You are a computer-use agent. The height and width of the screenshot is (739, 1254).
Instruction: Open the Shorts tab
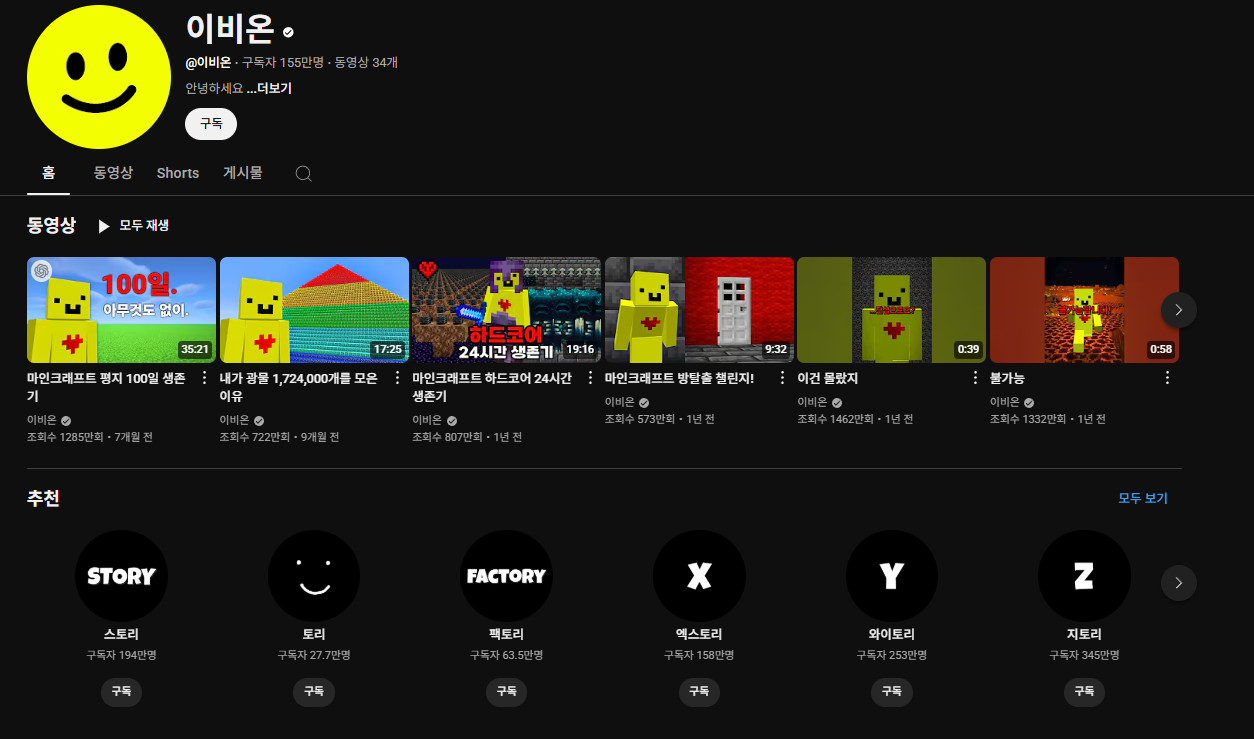[178, 173]
